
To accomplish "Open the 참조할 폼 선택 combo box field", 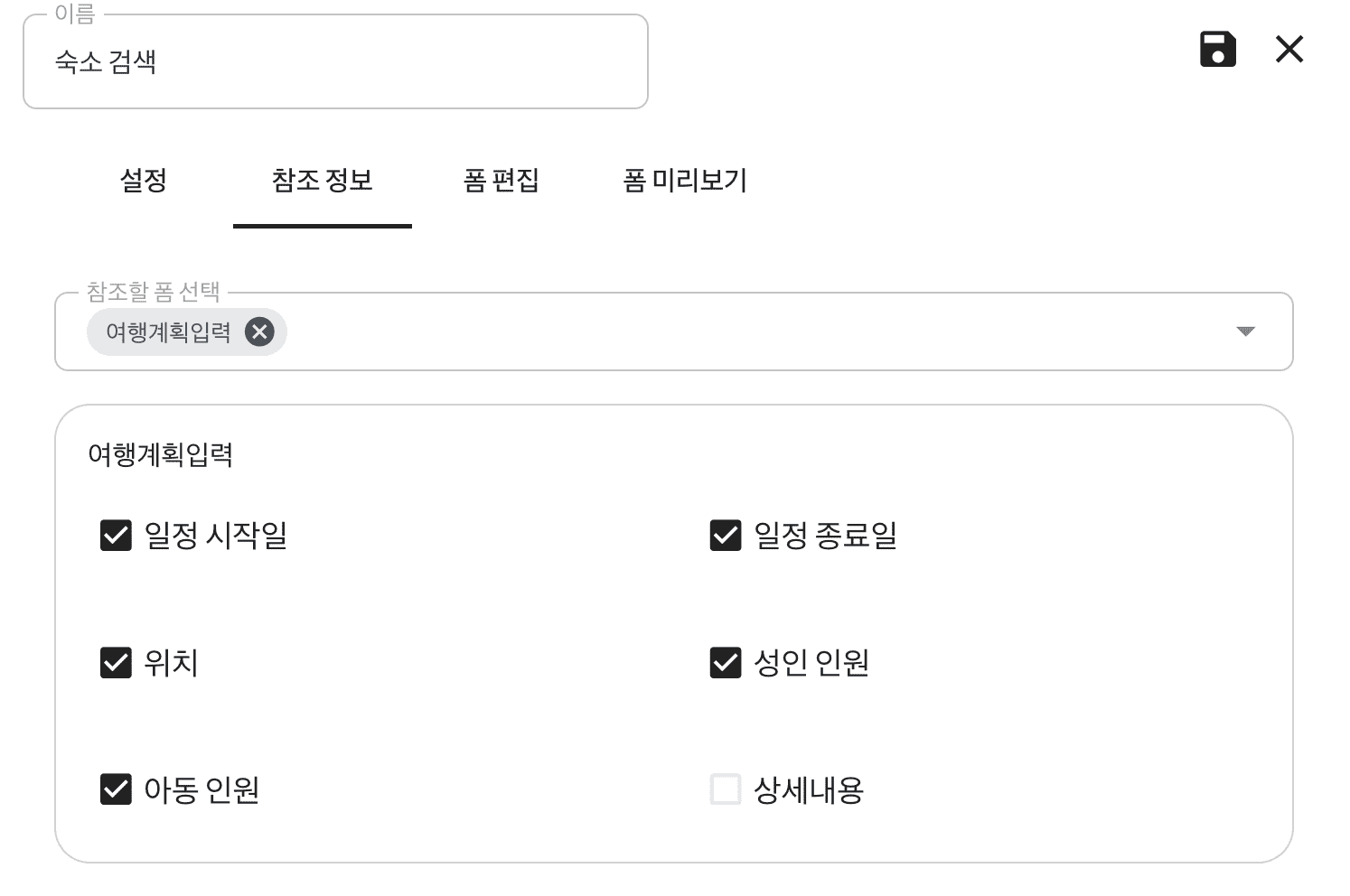I will (x=723, y=331).
